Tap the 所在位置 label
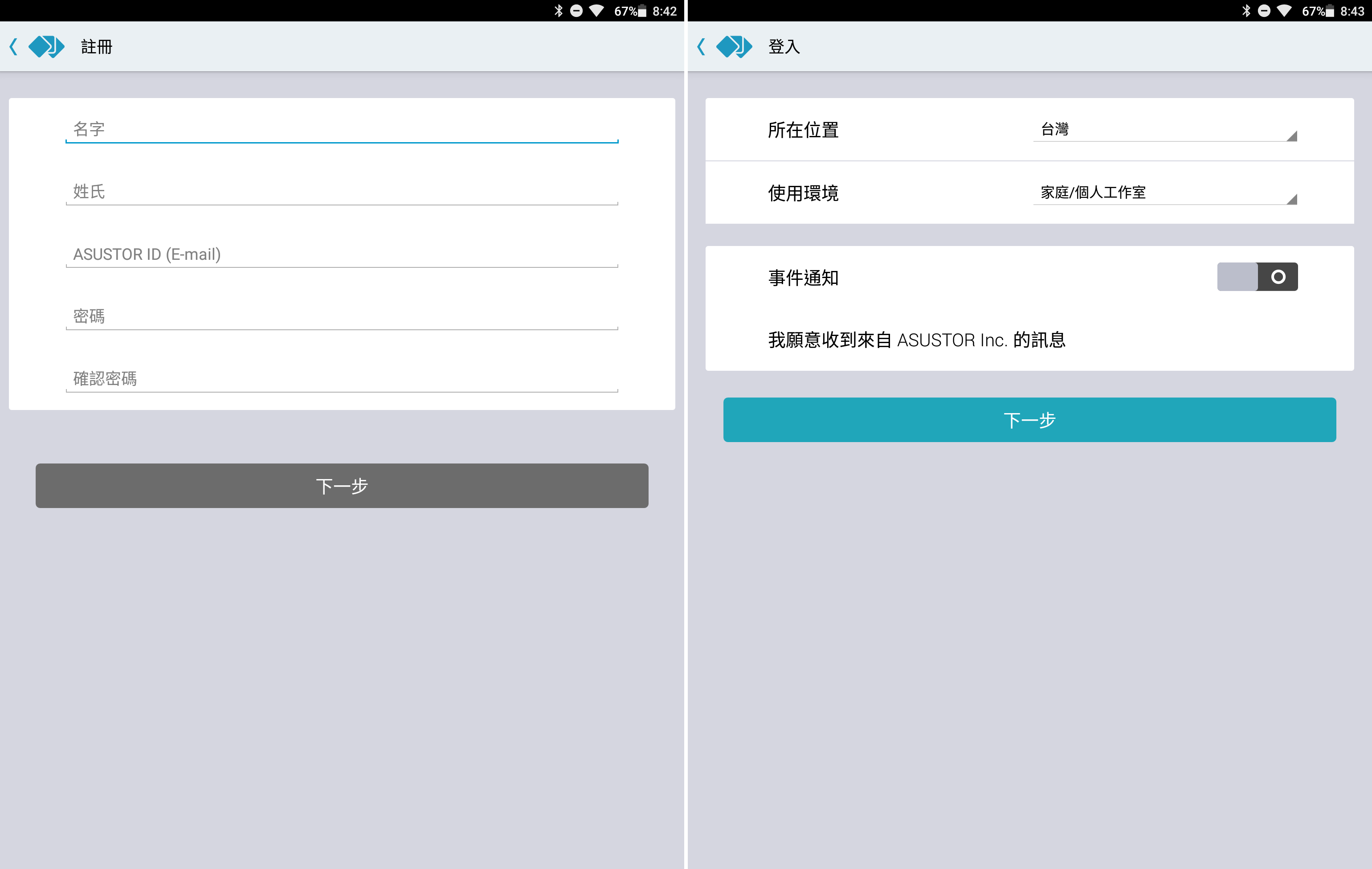 pos(803,130)
